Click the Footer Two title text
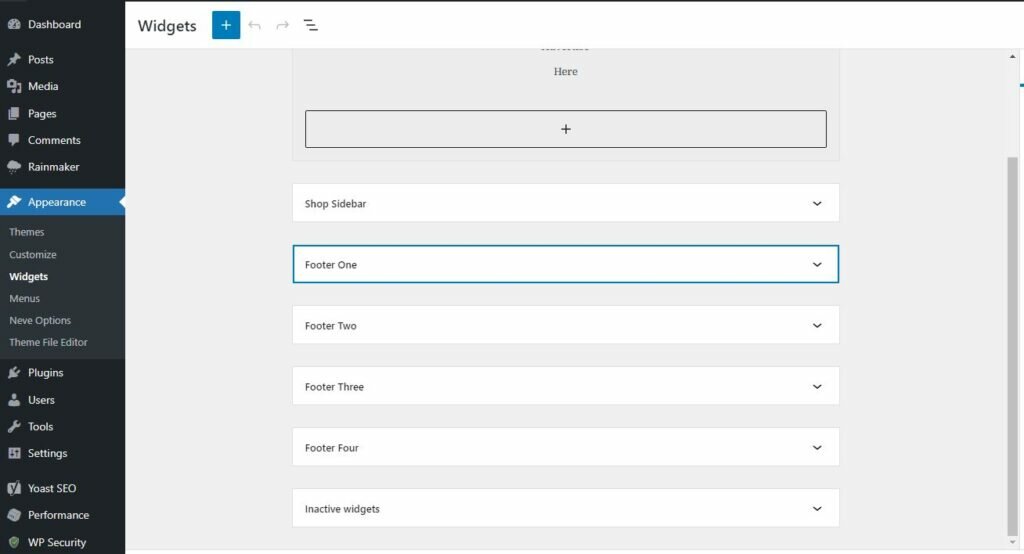The height and width of the screenshot is (554, 1024). click(x=330, y=325)
